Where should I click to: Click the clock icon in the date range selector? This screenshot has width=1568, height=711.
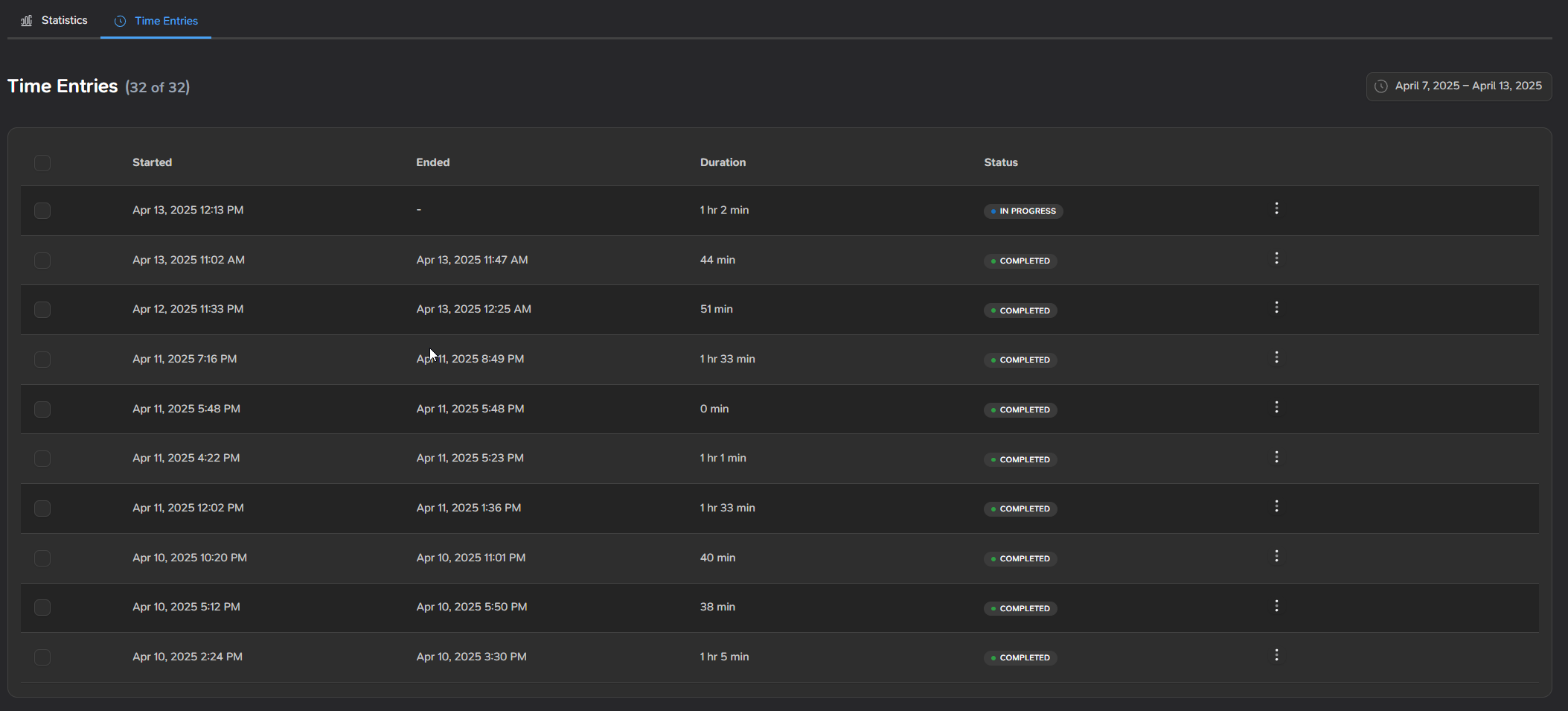pos(1381,86)
